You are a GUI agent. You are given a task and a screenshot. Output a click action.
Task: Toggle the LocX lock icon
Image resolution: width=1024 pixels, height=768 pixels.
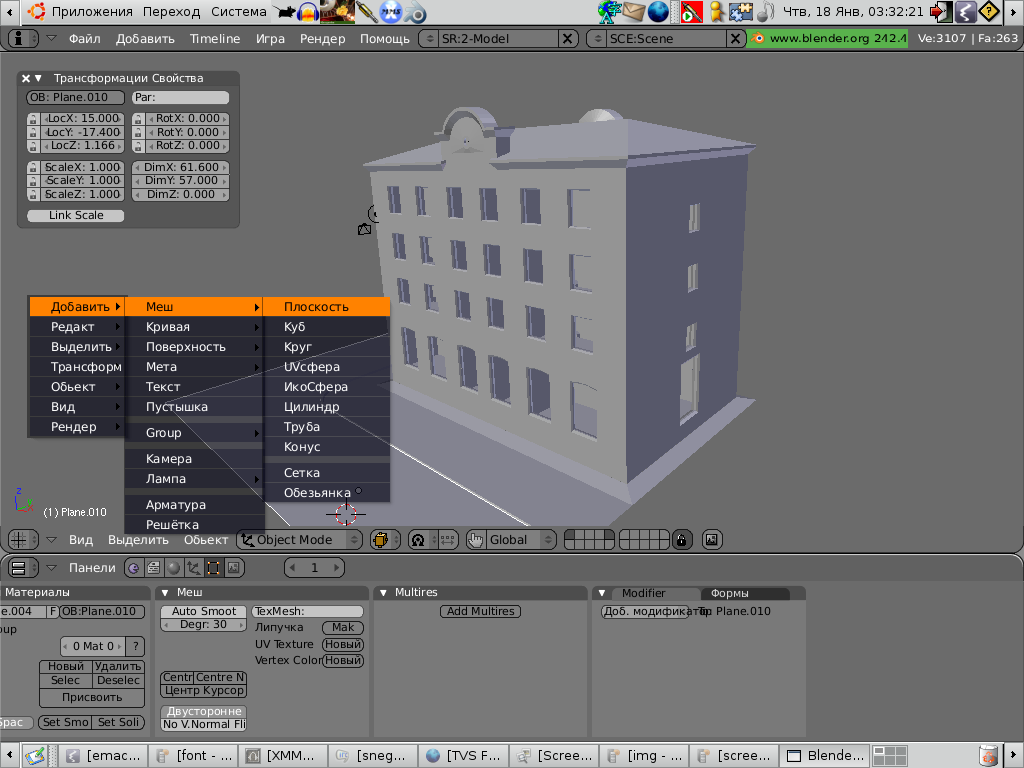point(33,119)
